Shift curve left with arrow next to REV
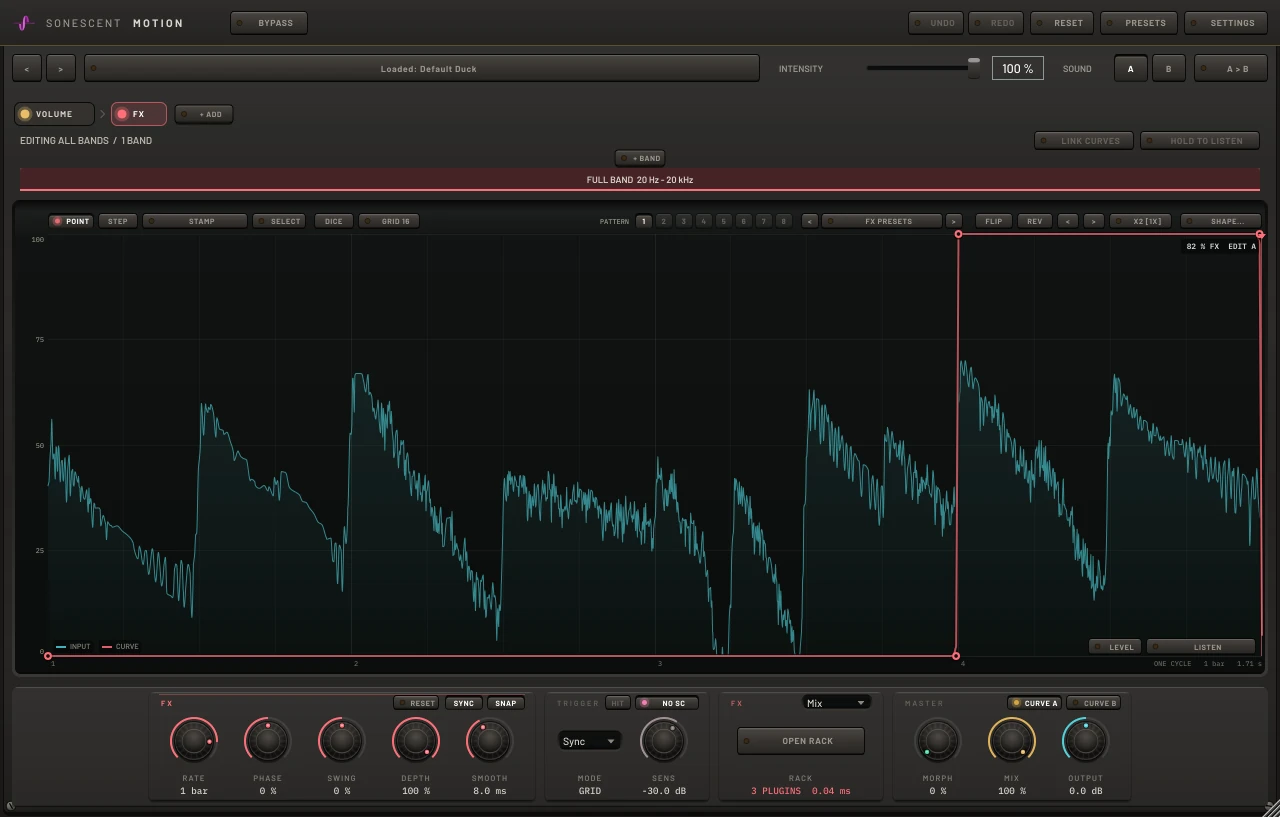The image size is (1280, 817). tap(1068, 221)
